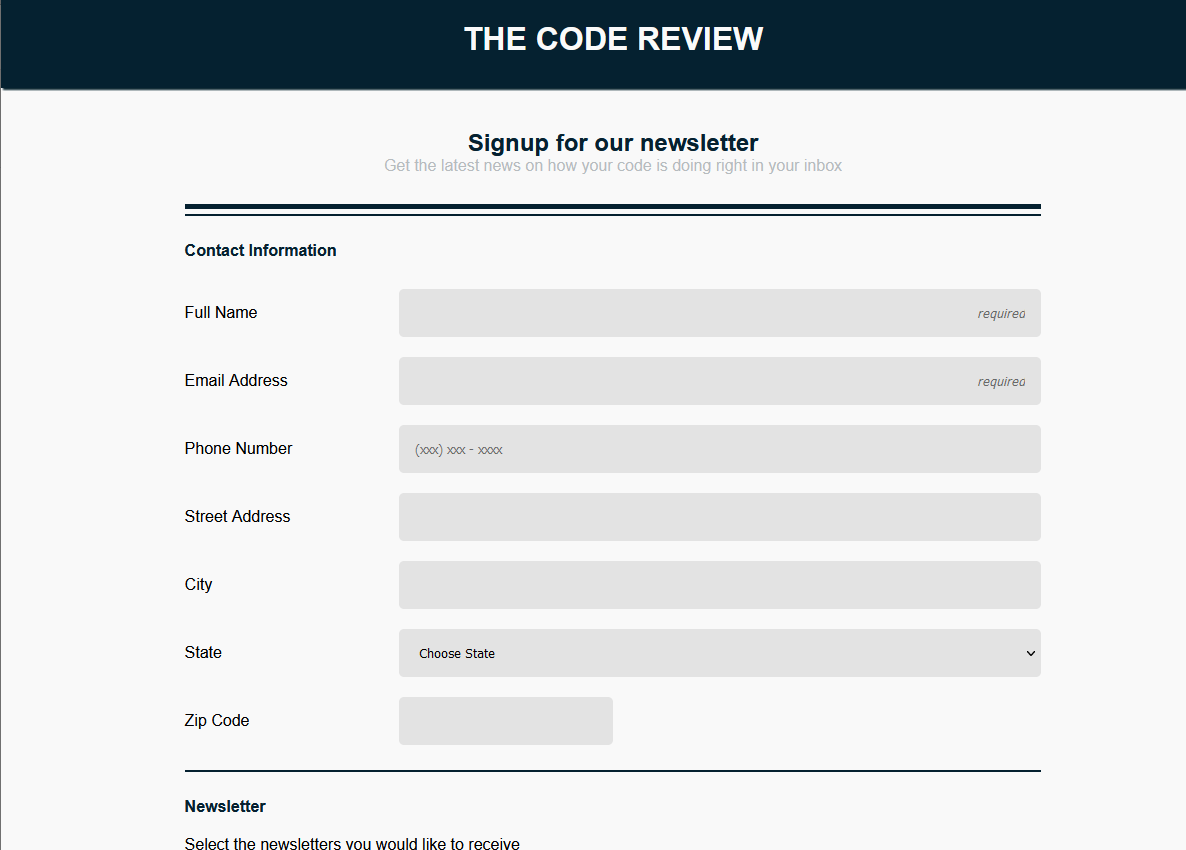The image size is (1186, 850).
Task: Select the Phone Number input field
Action: click(719, 449)
